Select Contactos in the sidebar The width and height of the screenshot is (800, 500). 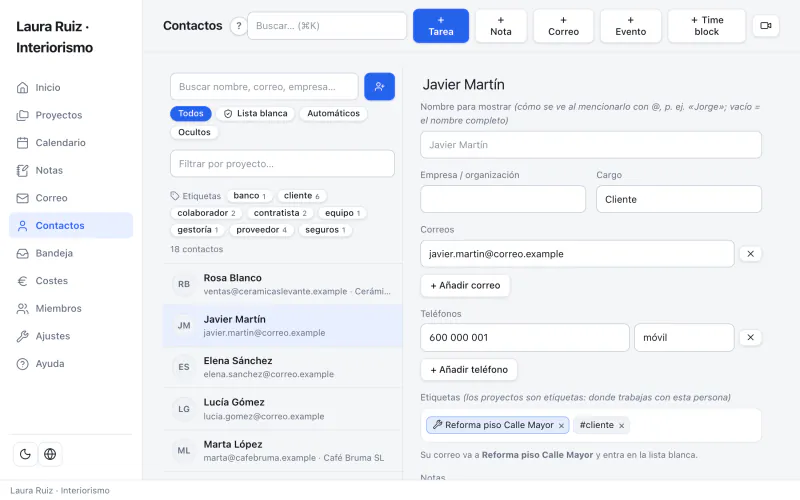(x=71, y=226)
